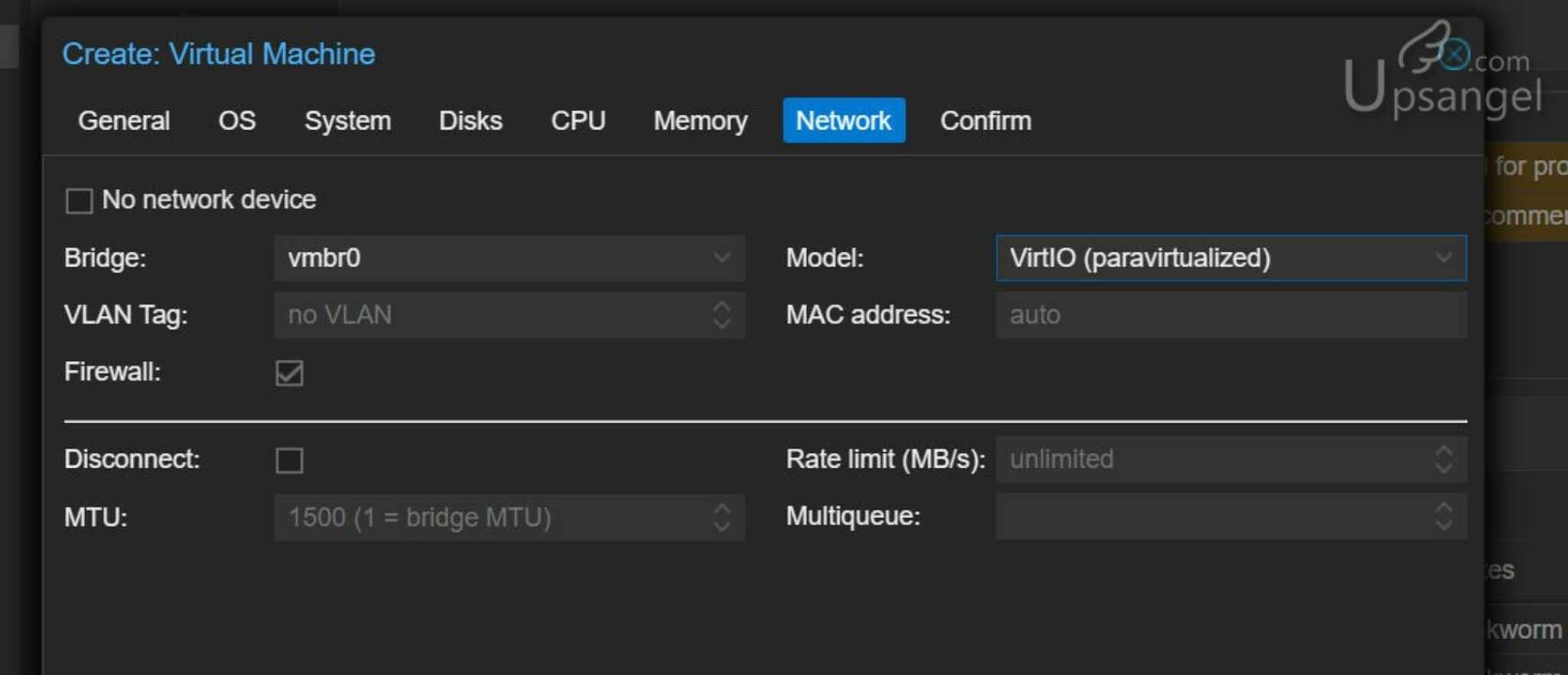The width and height of the screenshot is (1568, 675).
Task: Check the No network device checkbox
Action: (79, 201)
